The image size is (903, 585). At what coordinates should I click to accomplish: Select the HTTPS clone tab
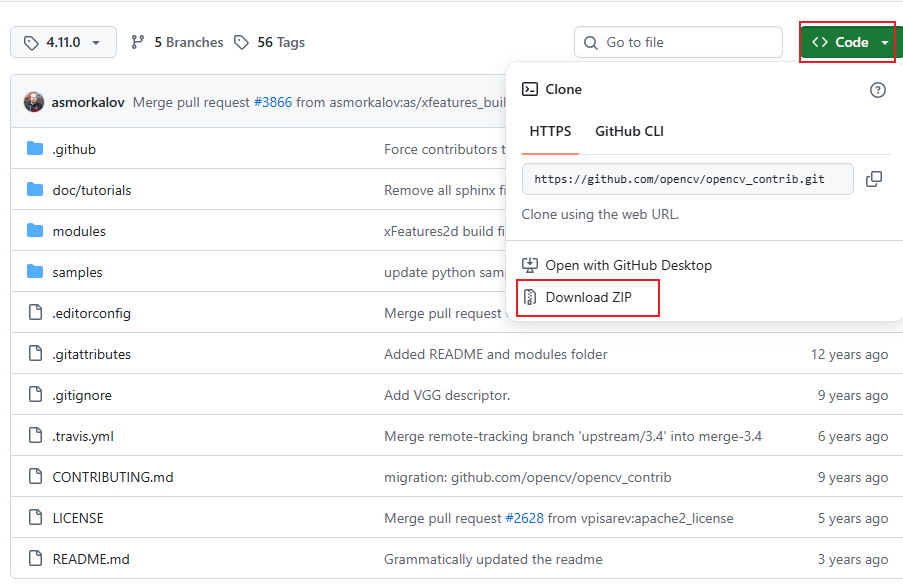pyautogui.click(x=549, y=130)
